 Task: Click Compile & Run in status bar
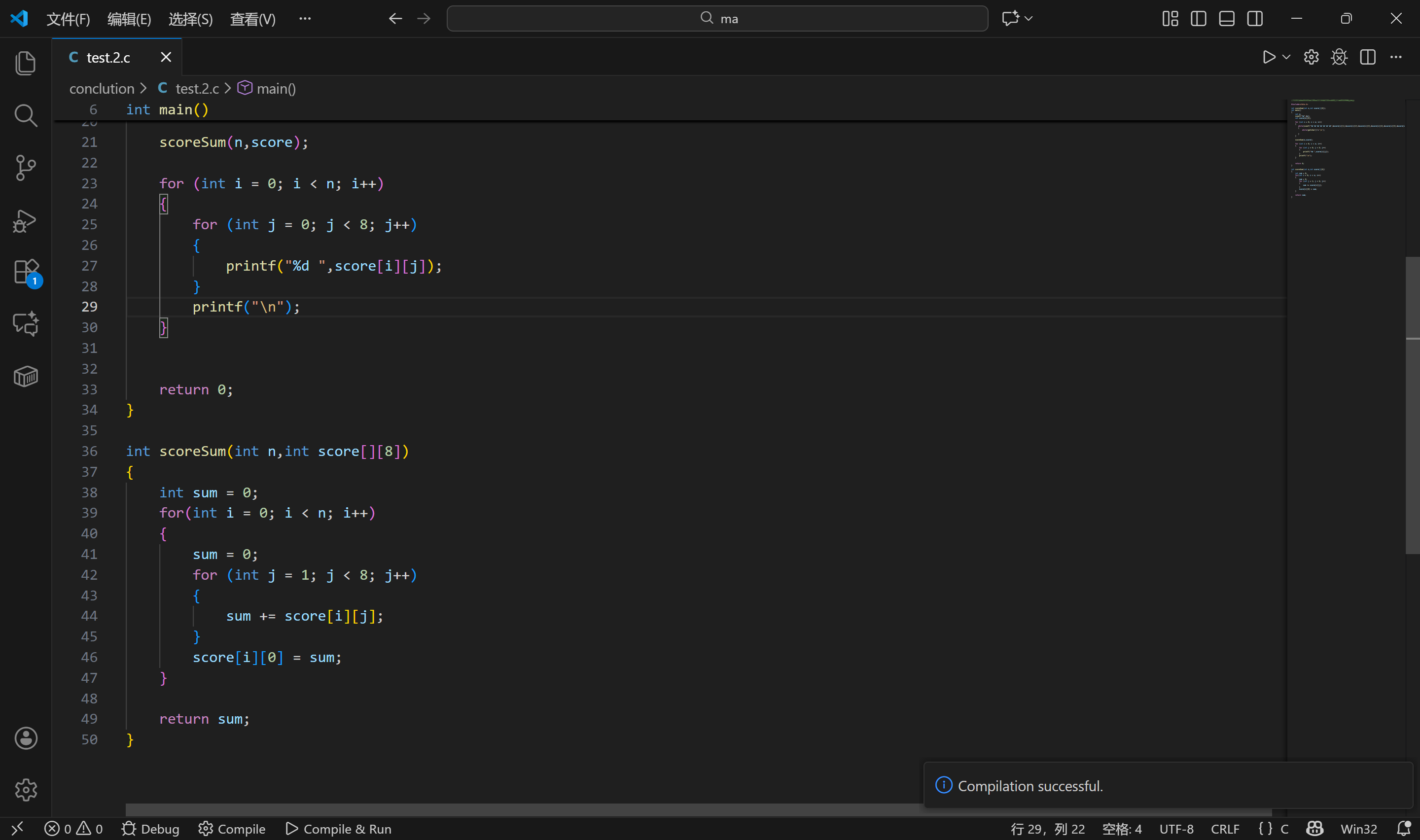pos(338,829)
